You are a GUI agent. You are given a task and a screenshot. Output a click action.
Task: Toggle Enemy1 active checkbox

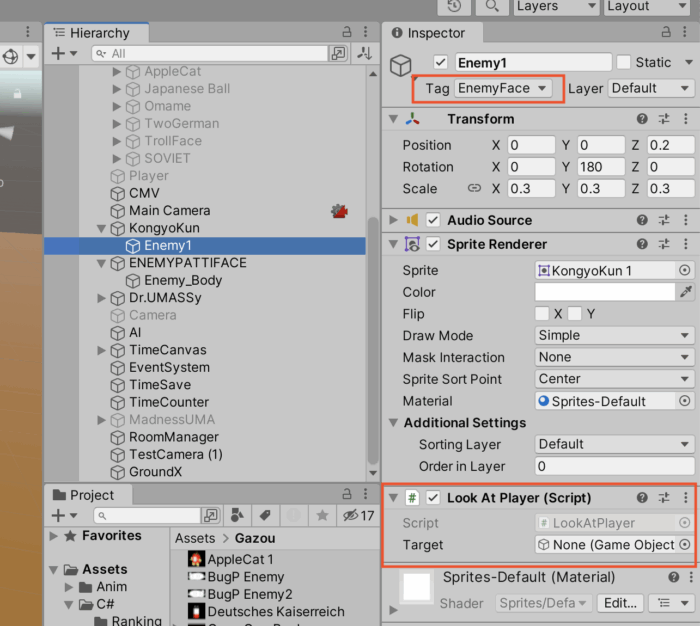pos(440,62)
